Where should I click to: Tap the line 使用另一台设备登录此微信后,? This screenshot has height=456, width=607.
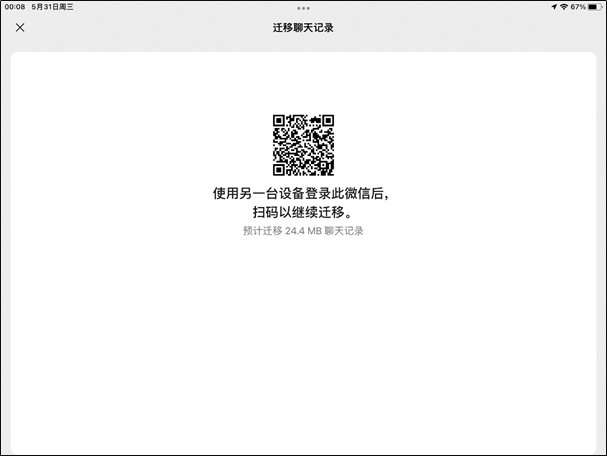point(301,193)
